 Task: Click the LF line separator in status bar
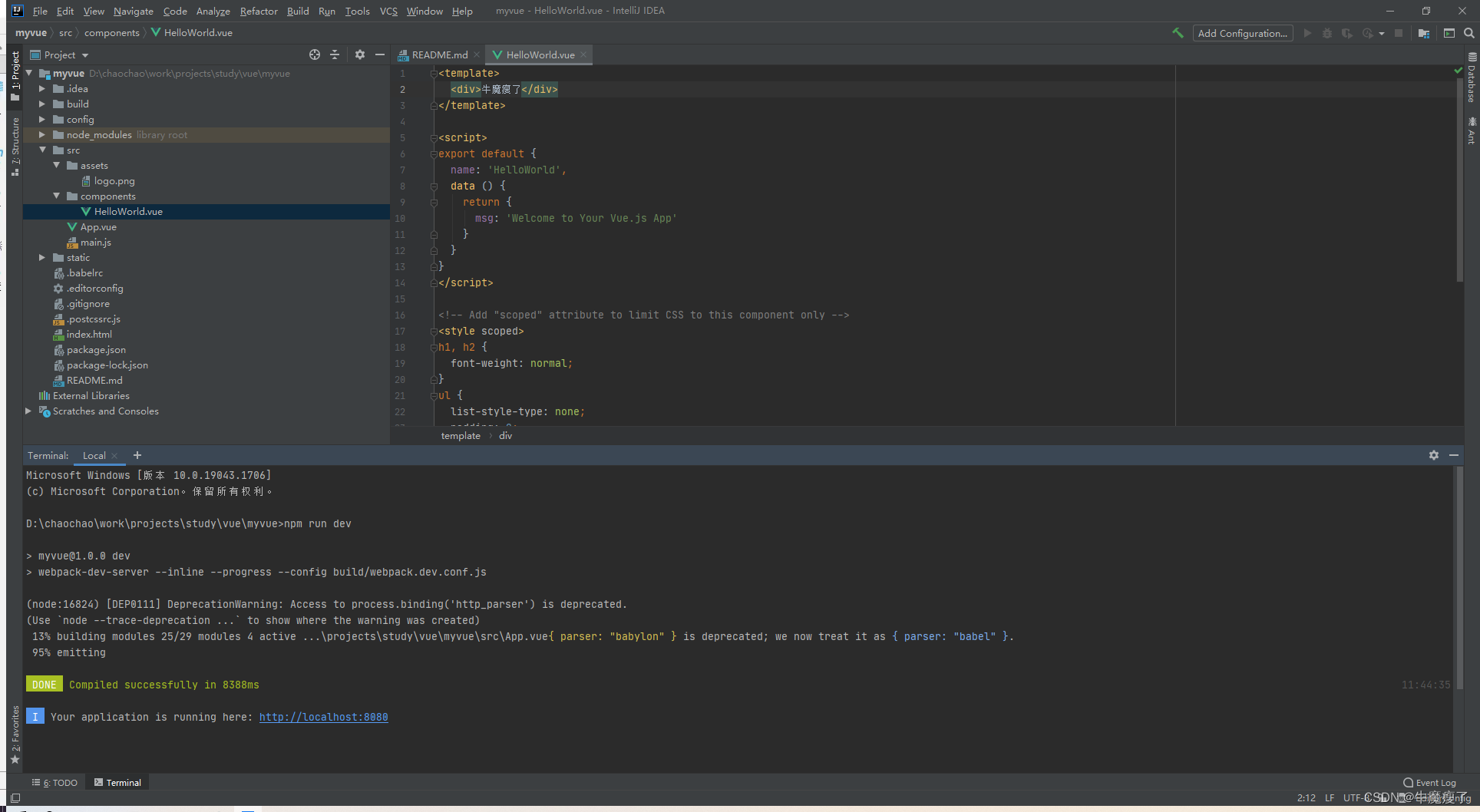point(1330,798)
